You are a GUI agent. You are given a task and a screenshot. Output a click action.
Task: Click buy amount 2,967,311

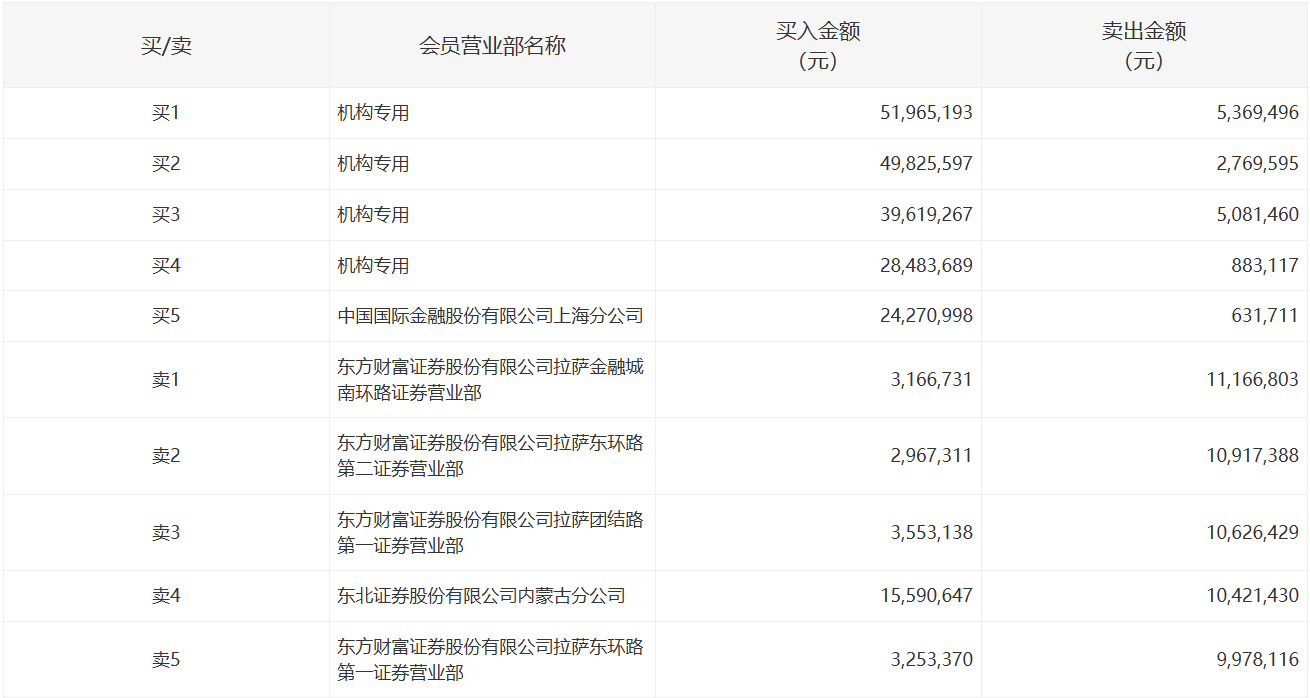(x=932, y=456)
